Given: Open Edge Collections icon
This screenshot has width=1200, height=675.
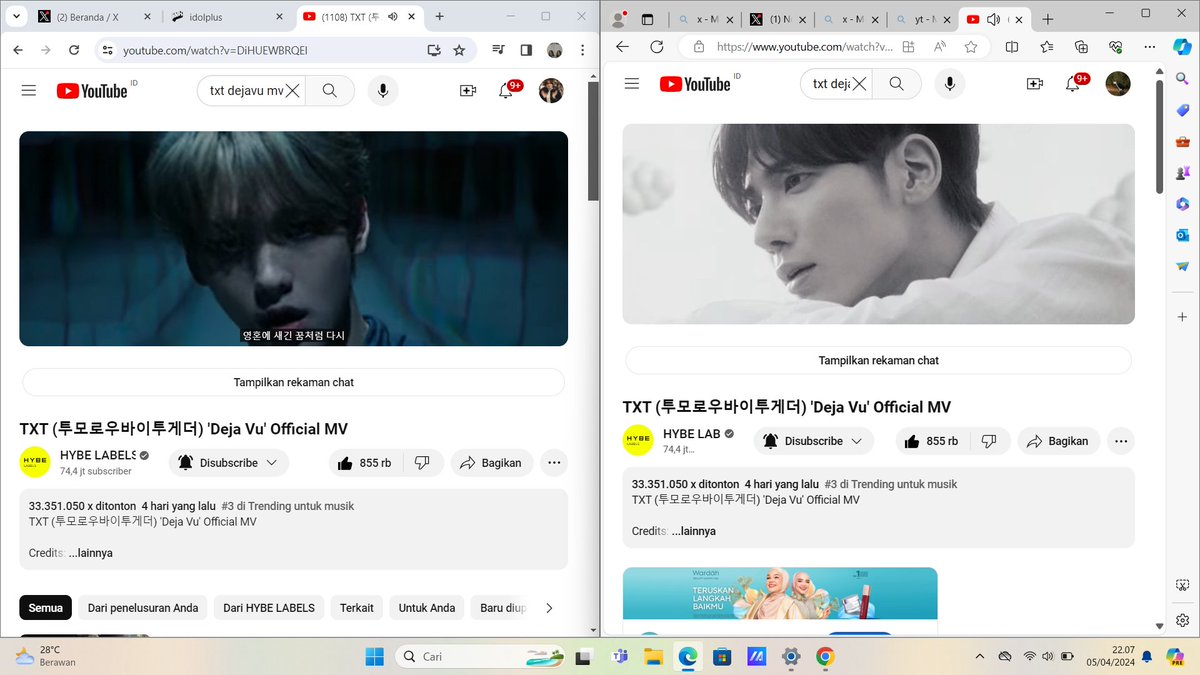Looking at the screenshot, I should (1081, 47).
